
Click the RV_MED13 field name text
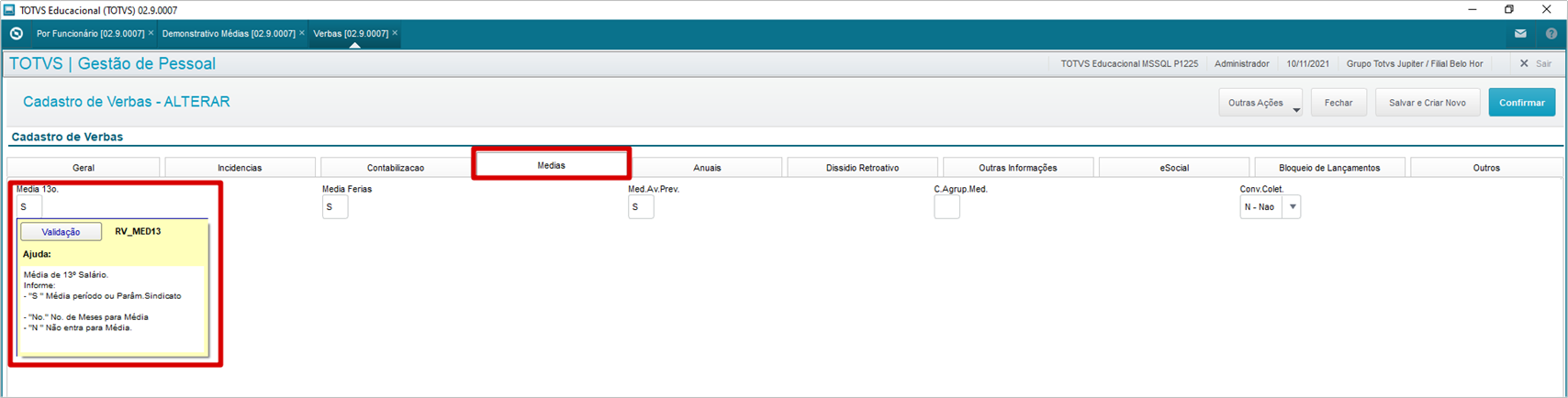click(x=138, y=232)
